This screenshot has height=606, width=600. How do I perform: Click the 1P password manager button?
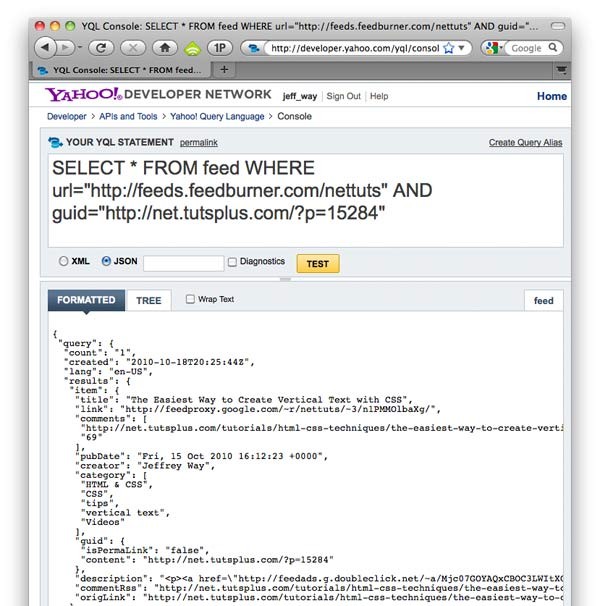point(220,48)
